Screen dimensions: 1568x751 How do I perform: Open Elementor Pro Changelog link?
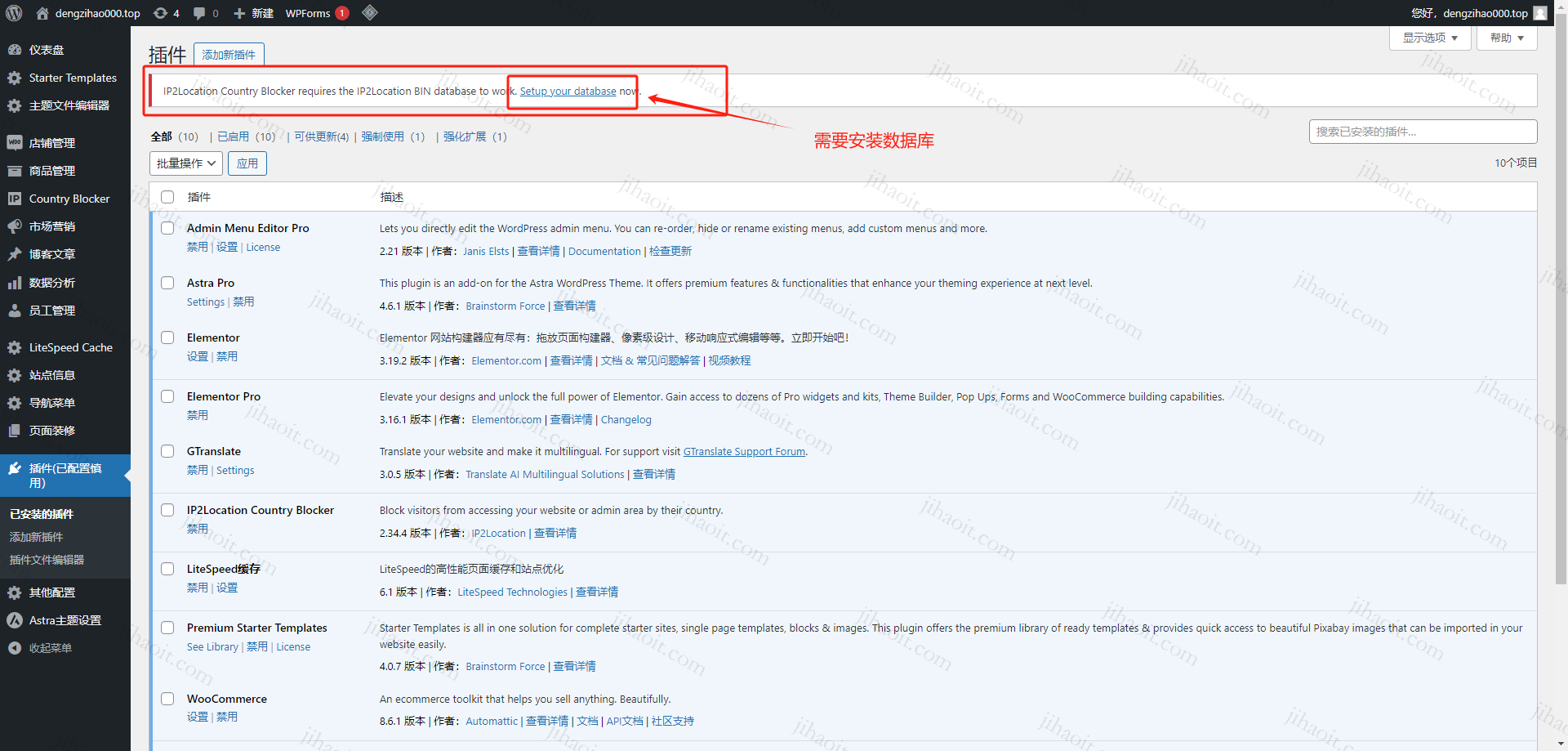pos(626,419)
